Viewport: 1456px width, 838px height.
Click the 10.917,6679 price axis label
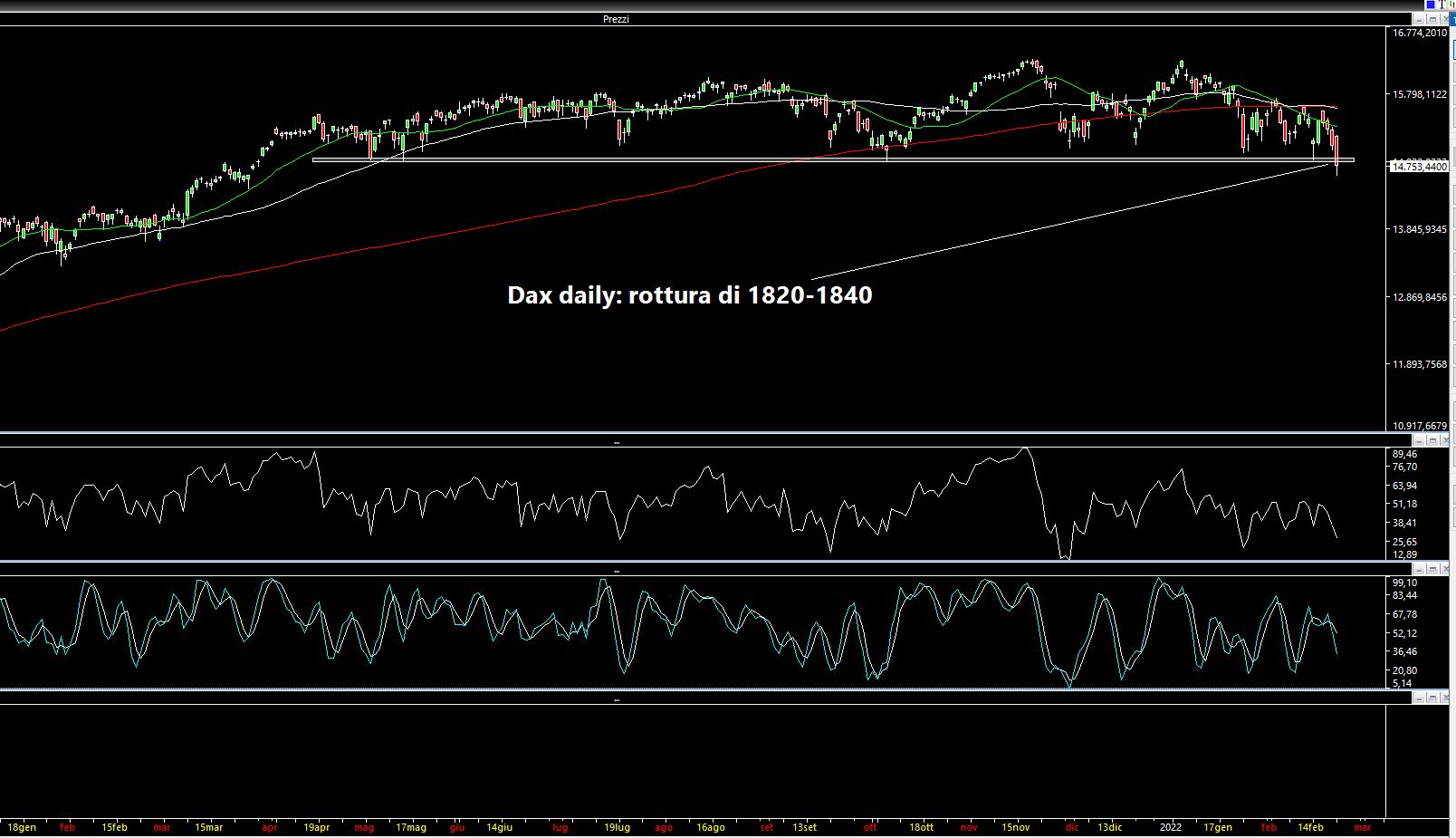[x=1420, y=426]
